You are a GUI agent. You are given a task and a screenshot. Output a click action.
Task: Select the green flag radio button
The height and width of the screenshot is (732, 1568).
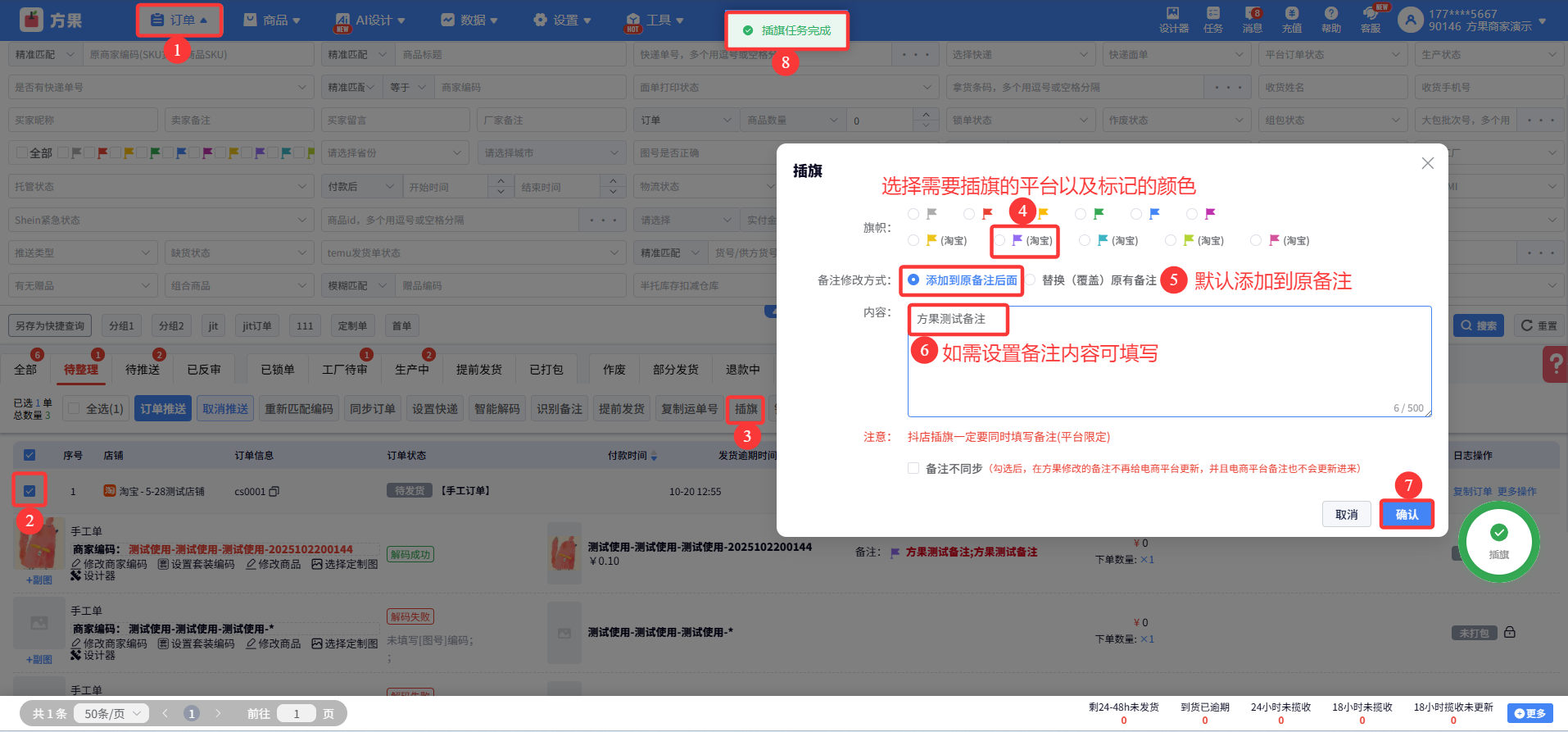click(1081, 214)
